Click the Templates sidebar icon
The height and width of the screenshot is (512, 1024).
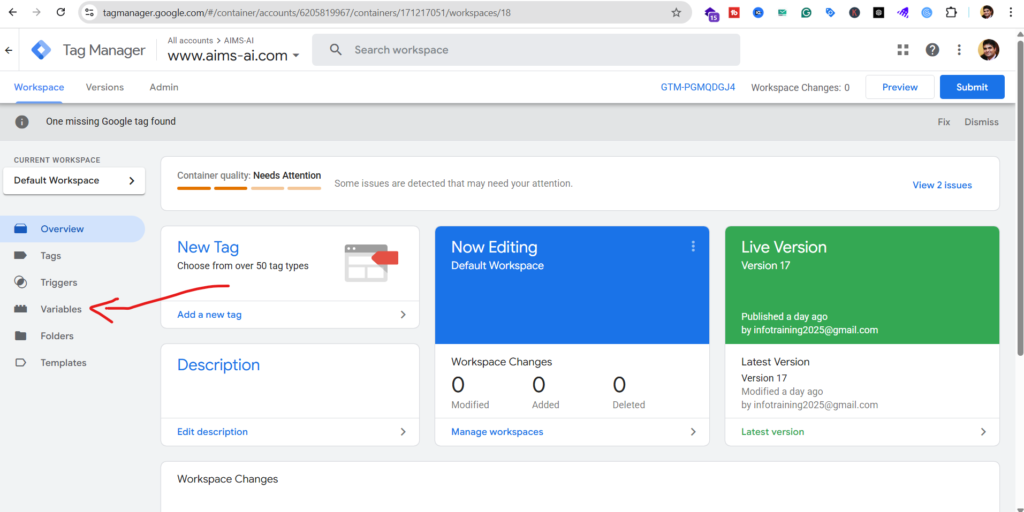(20, 362)
